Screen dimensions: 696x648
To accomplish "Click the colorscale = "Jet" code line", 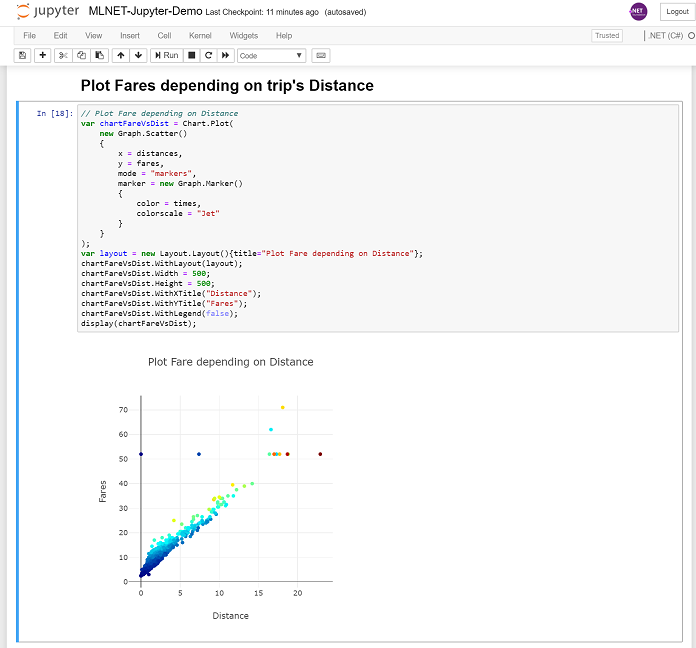I will click(178, 213).
